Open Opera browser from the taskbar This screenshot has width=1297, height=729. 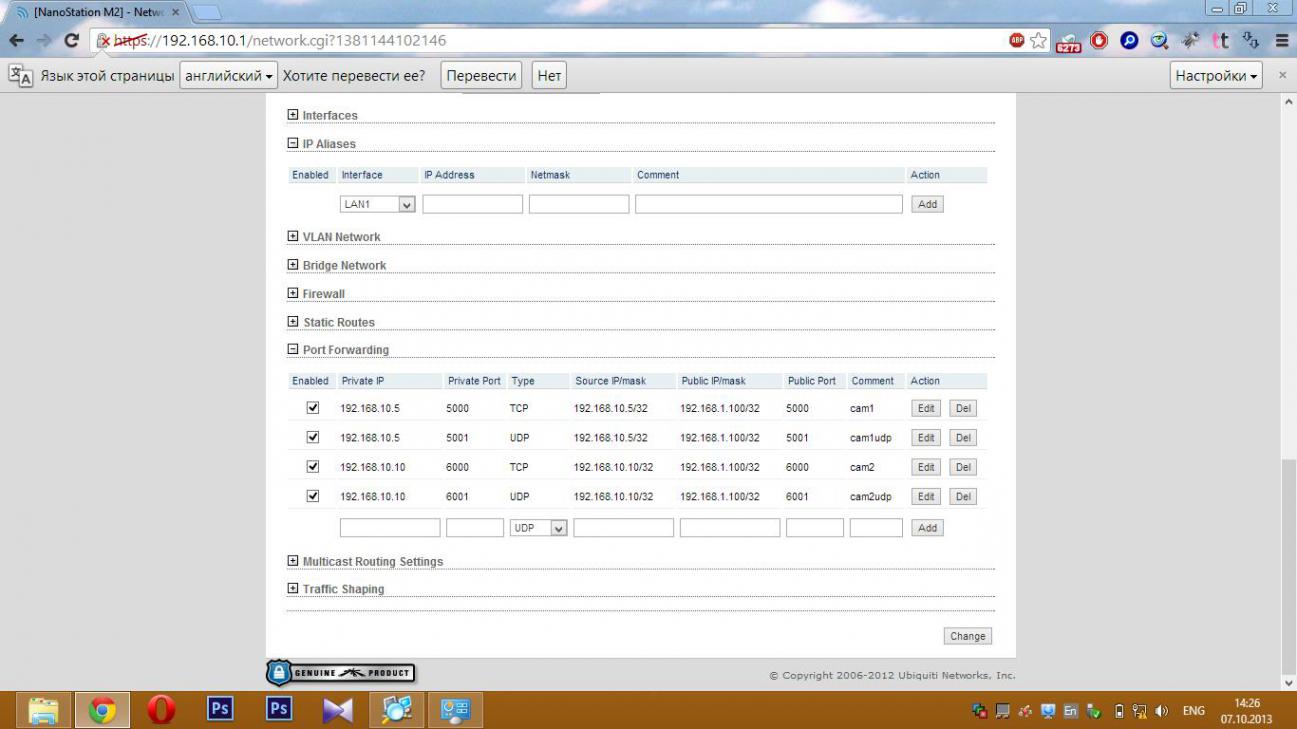(161, 710)
